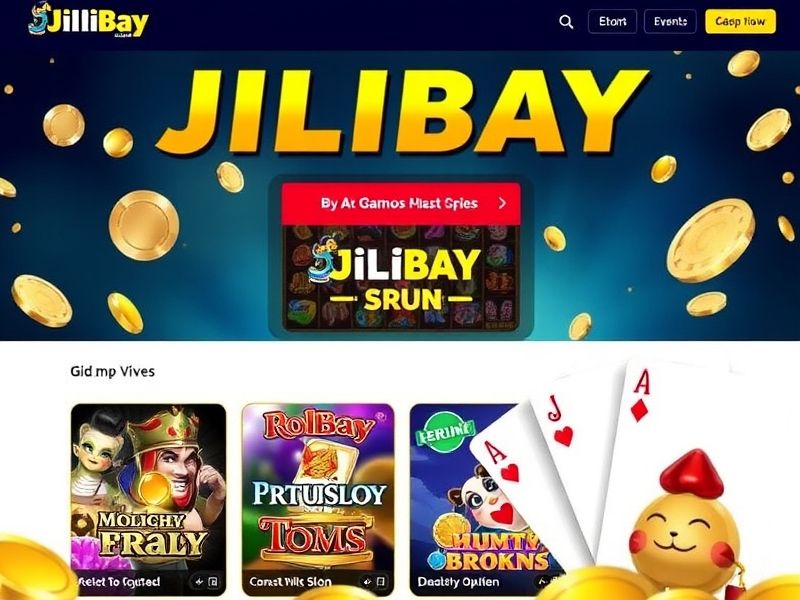Viewport: 800px width, 600px height.
Task: Click the red By At Gamos banner button
Action: click(x=401, y=203)
